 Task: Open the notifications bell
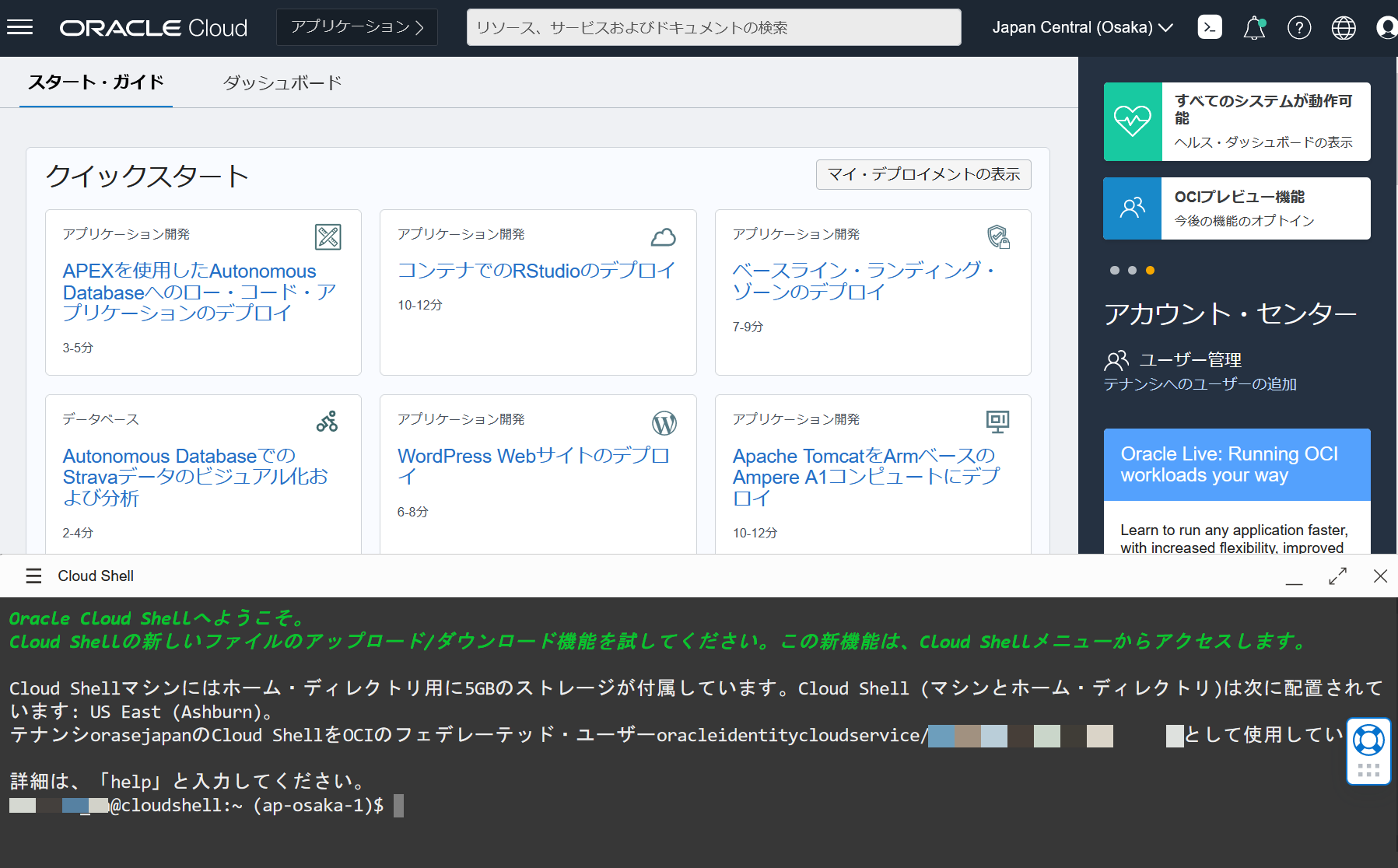pyautogui.click(x=1253, y=27)
